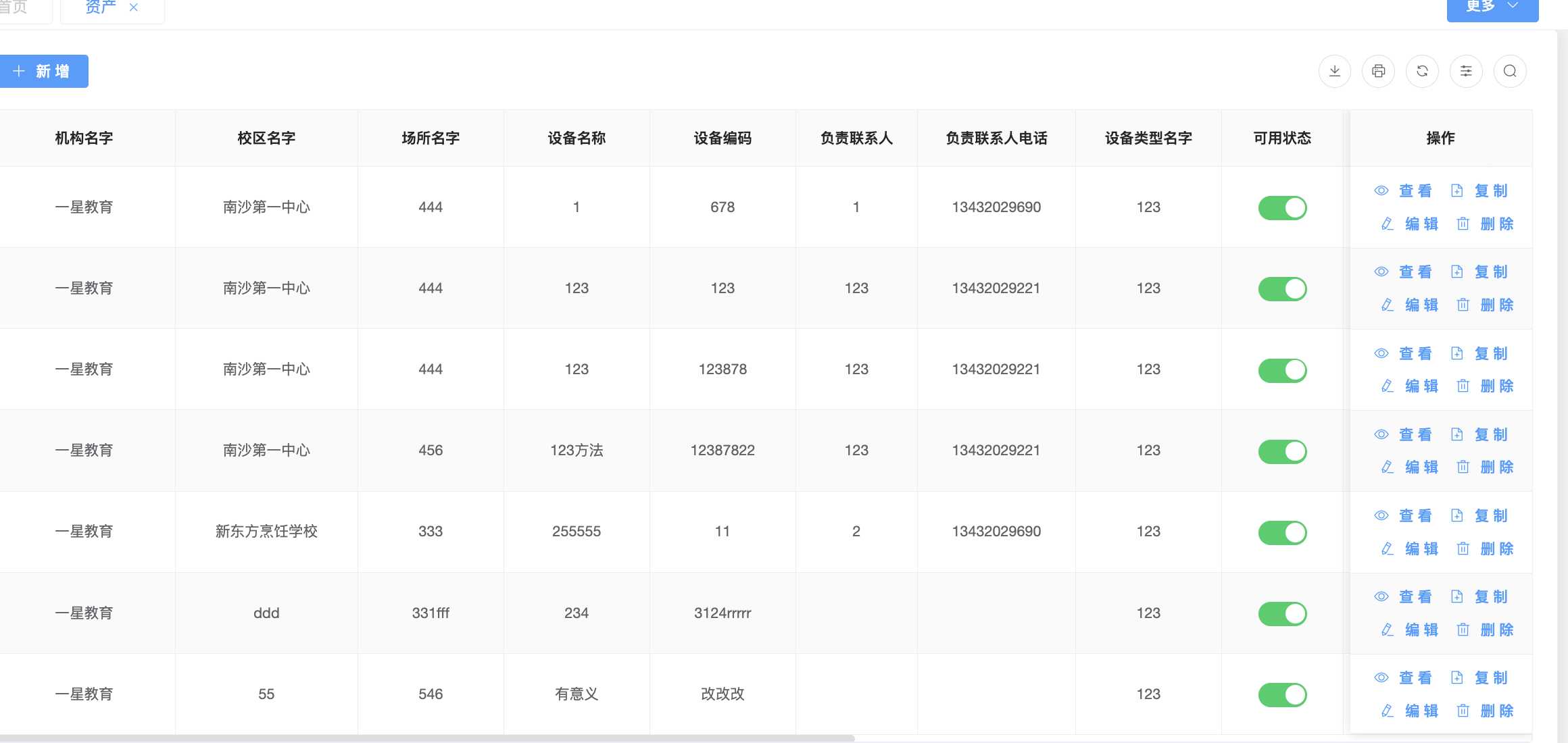
Task: Click place name 331fff cell
Action: click(431, 613)
